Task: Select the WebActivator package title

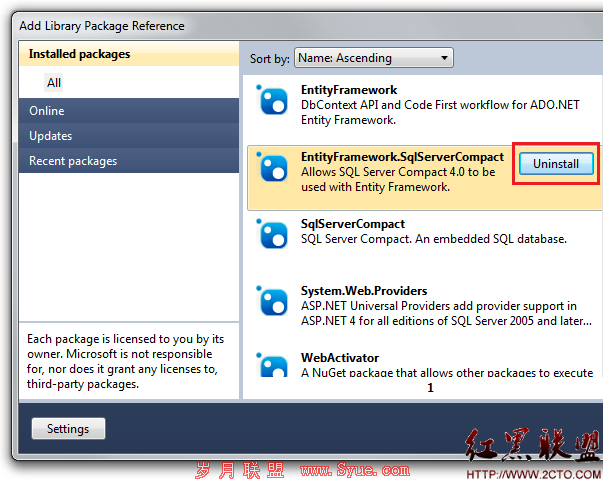Action: 340,358
